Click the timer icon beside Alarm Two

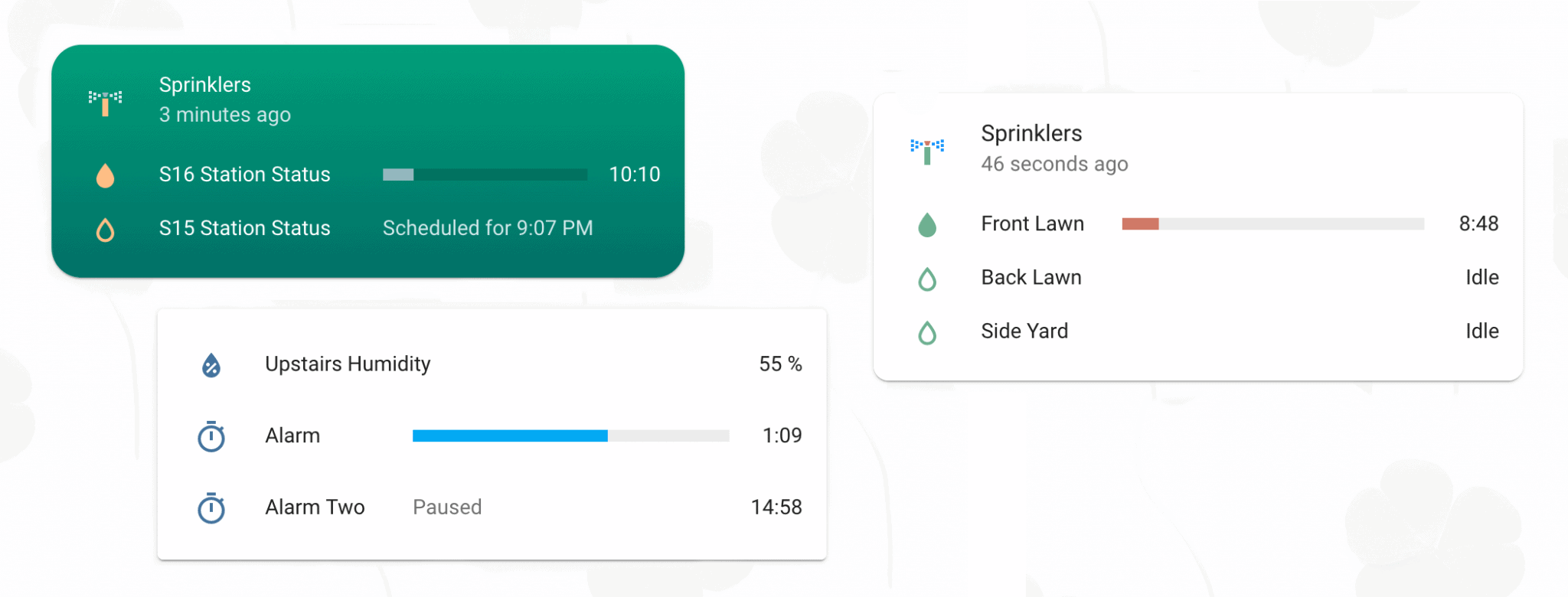[x=211, y=508]
